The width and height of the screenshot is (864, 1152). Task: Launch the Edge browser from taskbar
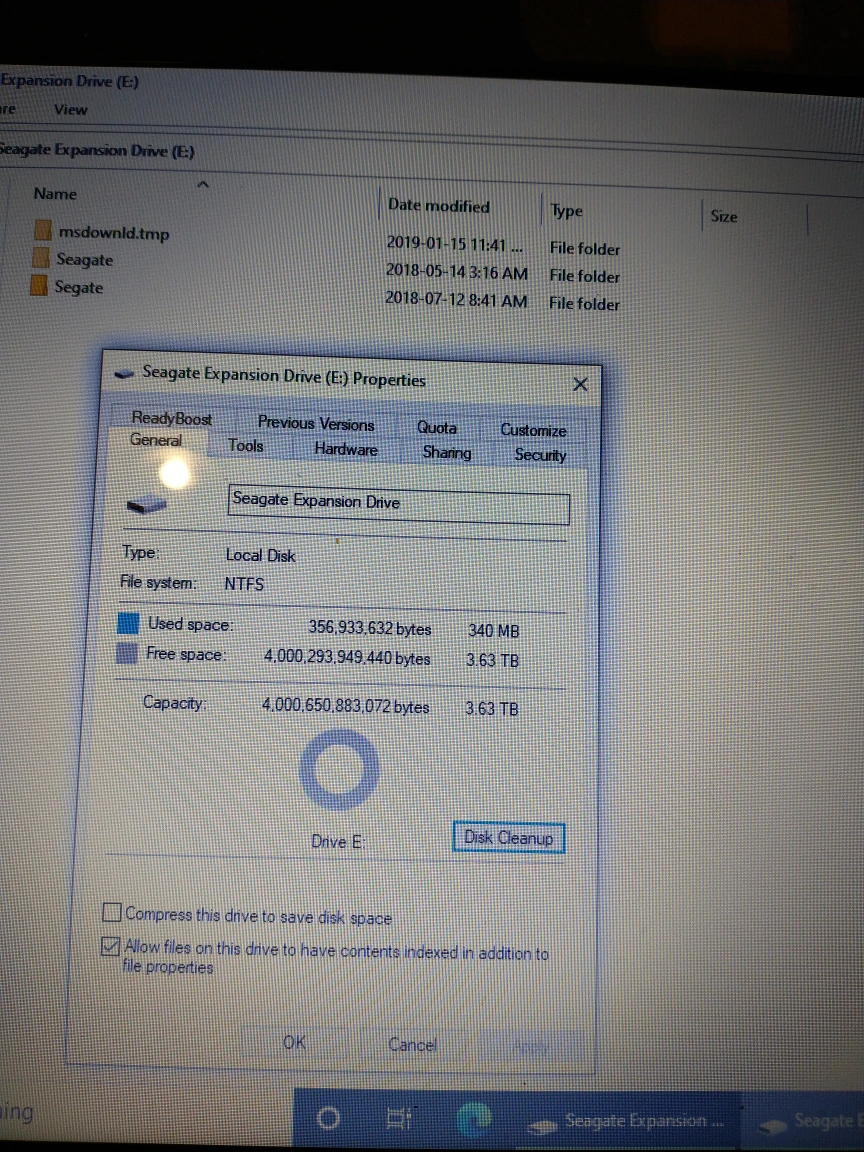[x=473, y=1119]
